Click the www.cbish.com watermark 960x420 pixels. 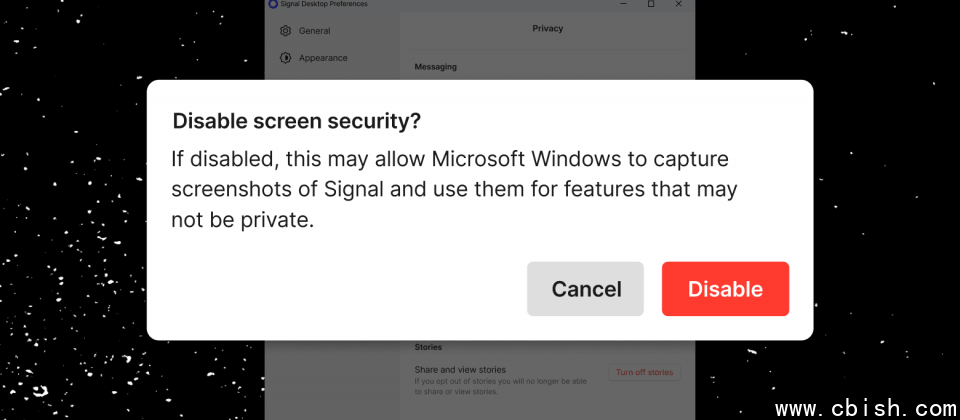(x=865, y=408)
